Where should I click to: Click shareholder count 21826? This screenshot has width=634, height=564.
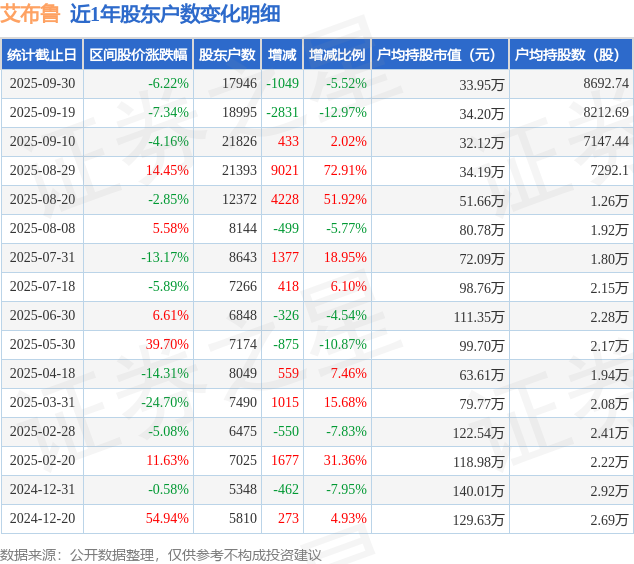(239, 142)
